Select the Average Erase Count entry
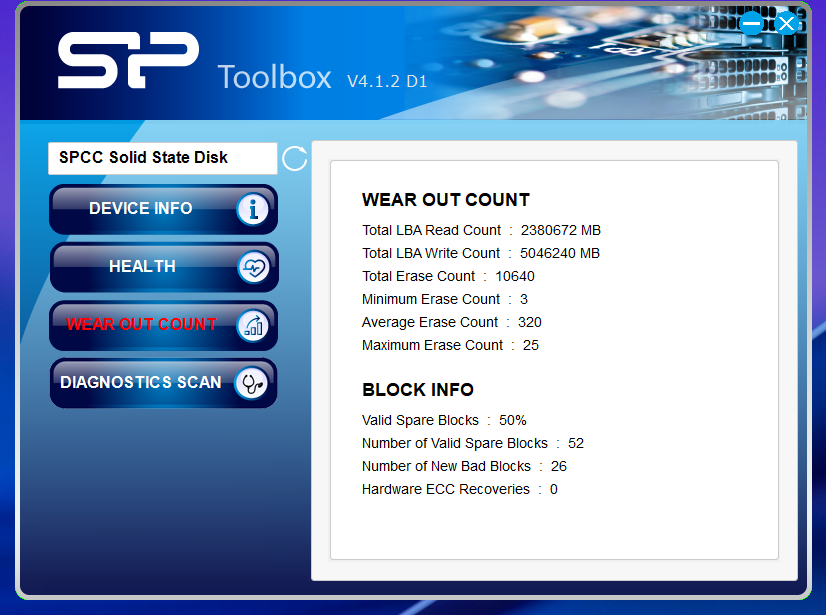This screenshot has height=615, width=826. pyautogui.click(x=451, y=322)
